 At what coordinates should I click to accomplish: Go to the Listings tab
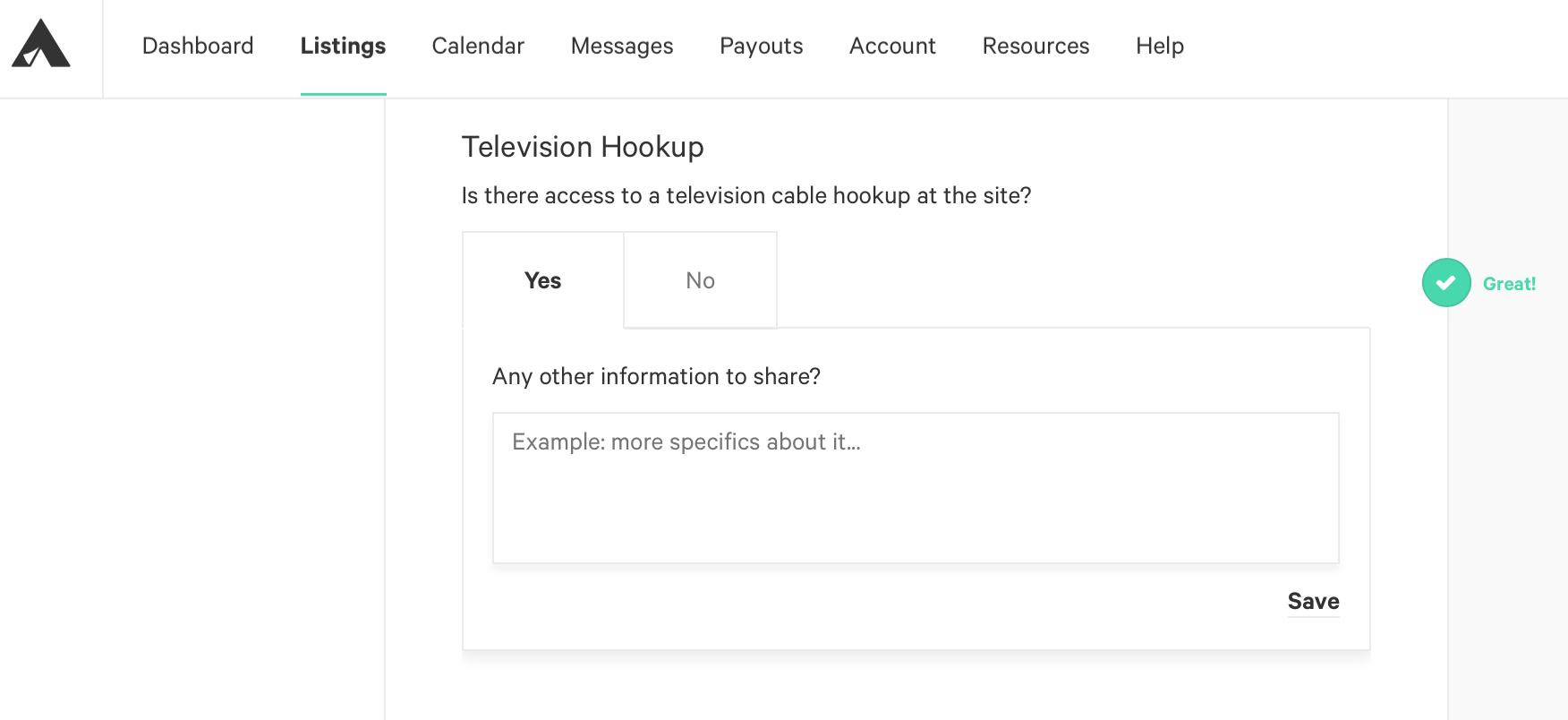[343, 46]
